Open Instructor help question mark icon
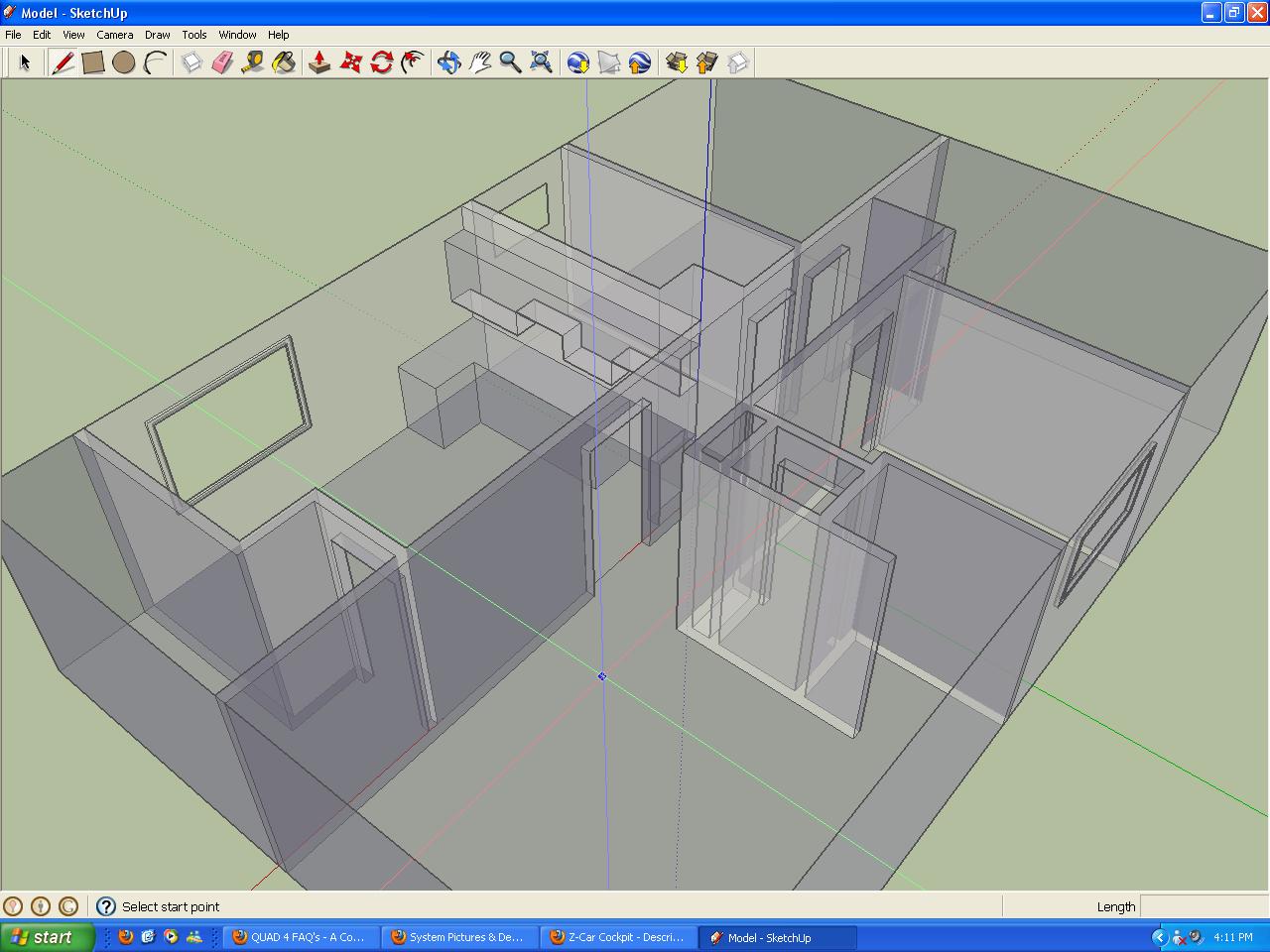The height and width of the screenshot is (952, 1270). tap(106, 906)
